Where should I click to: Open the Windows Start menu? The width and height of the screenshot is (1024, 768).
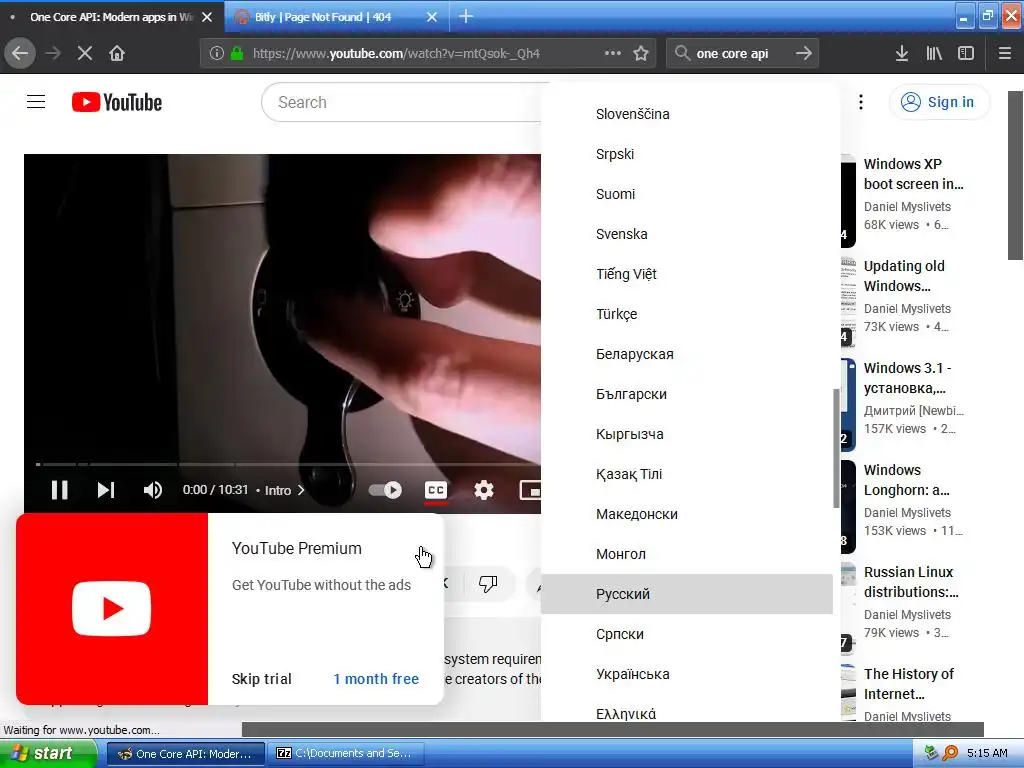48,754
